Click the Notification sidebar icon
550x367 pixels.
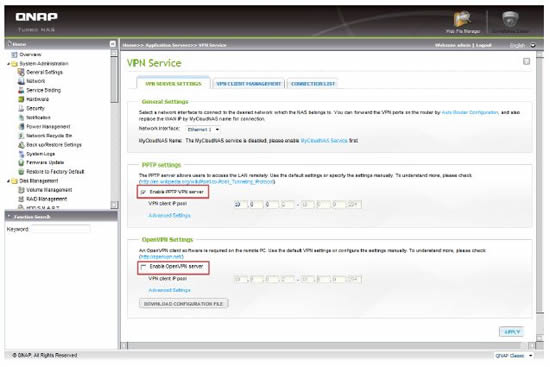pyautogui.click(x=21, y=118)
